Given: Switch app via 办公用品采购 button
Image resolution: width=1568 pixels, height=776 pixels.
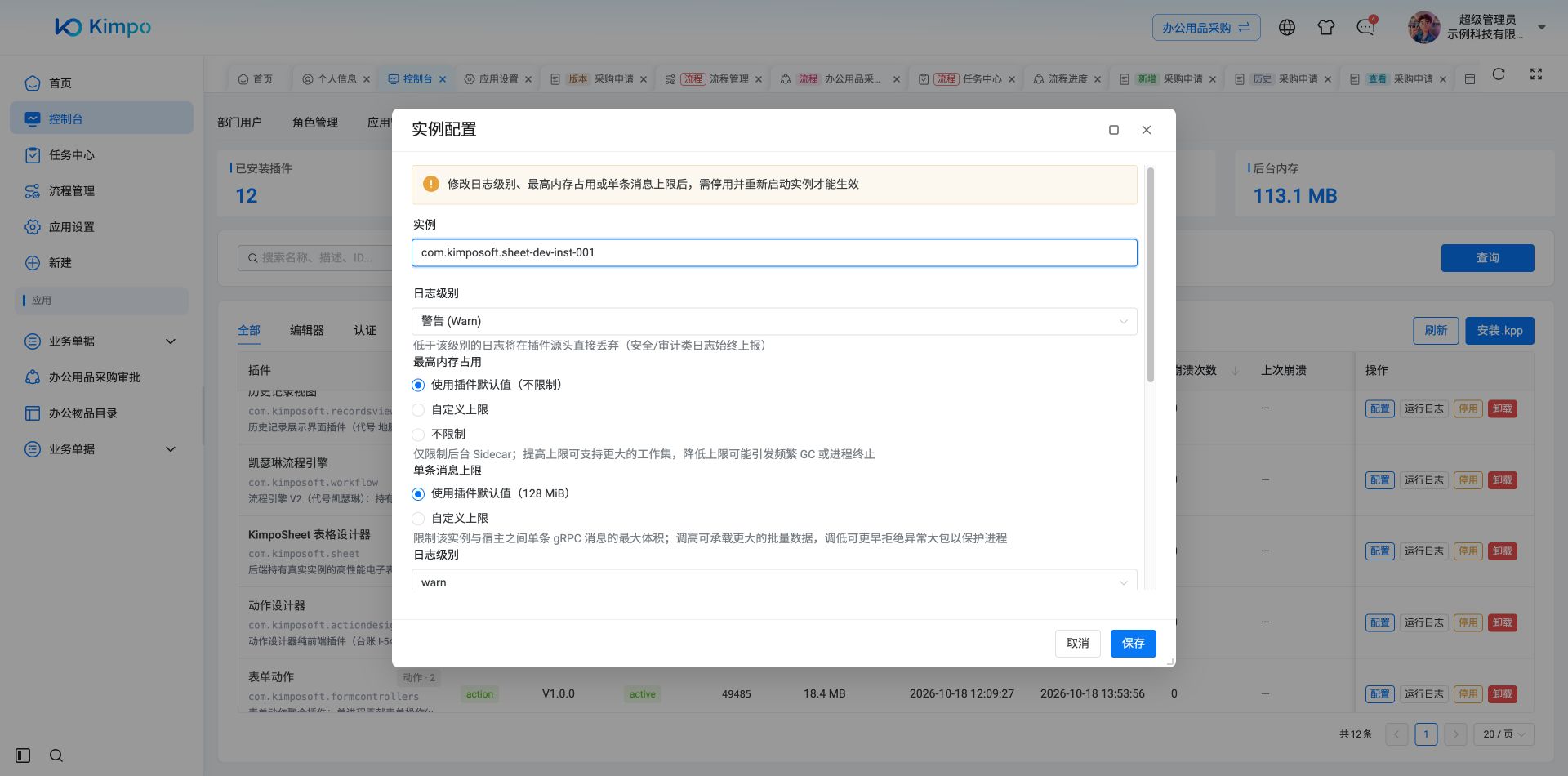Looking at the screenshot, I should click(1206, 28).
